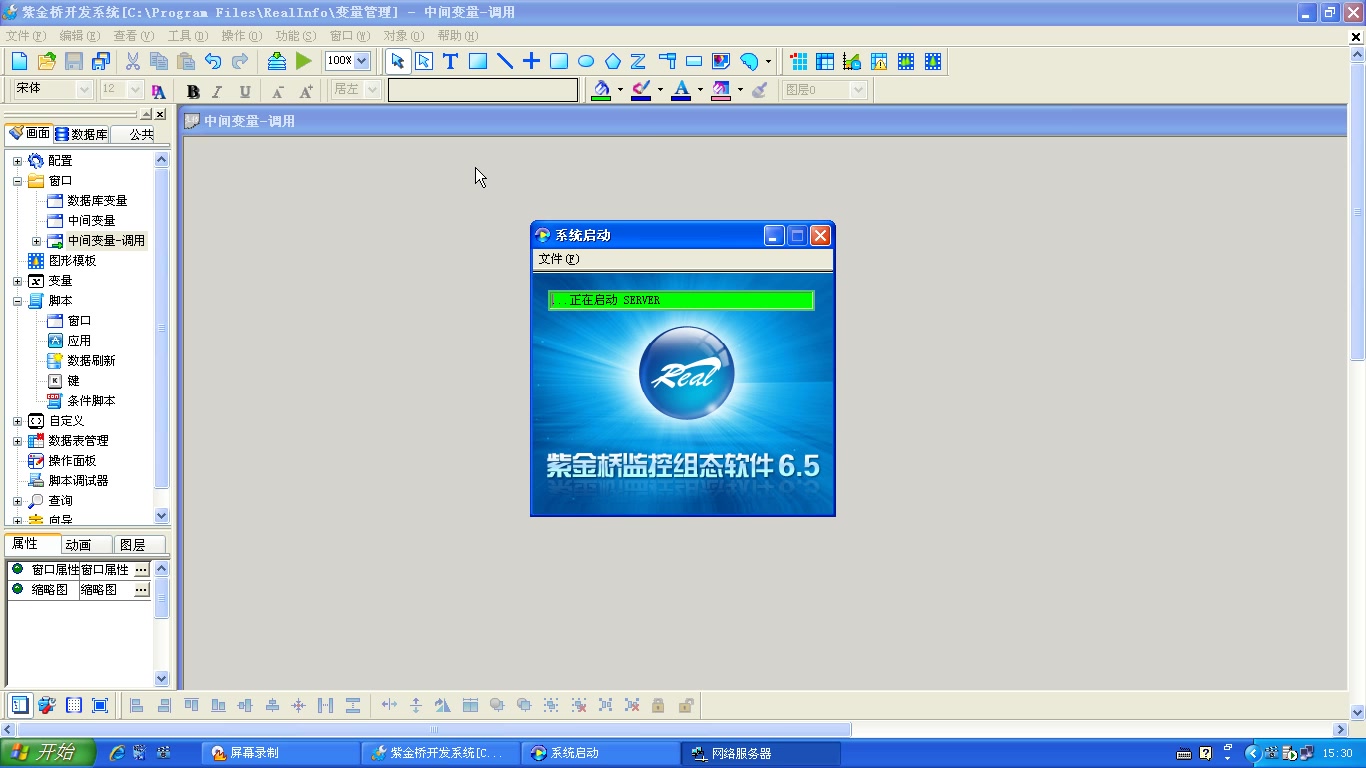Open the 图层0 layer dropdown
1366x768 pixels.
857,90
